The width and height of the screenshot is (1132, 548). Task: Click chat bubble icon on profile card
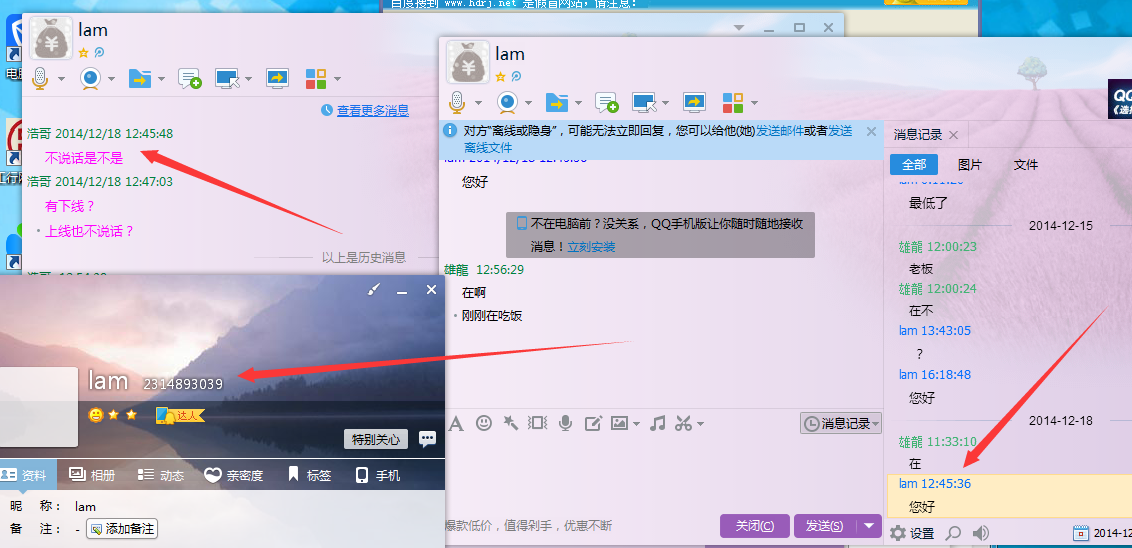tap(427, 438)
